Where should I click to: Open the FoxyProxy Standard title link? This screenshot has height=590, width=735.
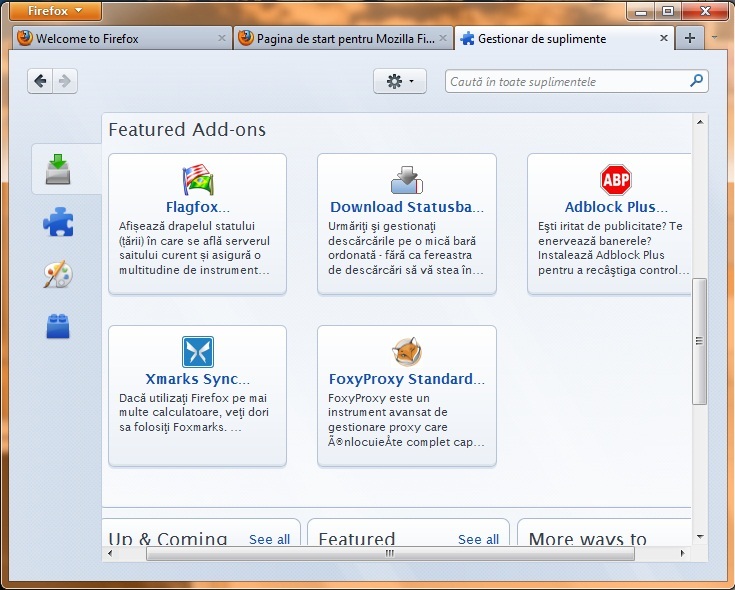click(407, 379)
